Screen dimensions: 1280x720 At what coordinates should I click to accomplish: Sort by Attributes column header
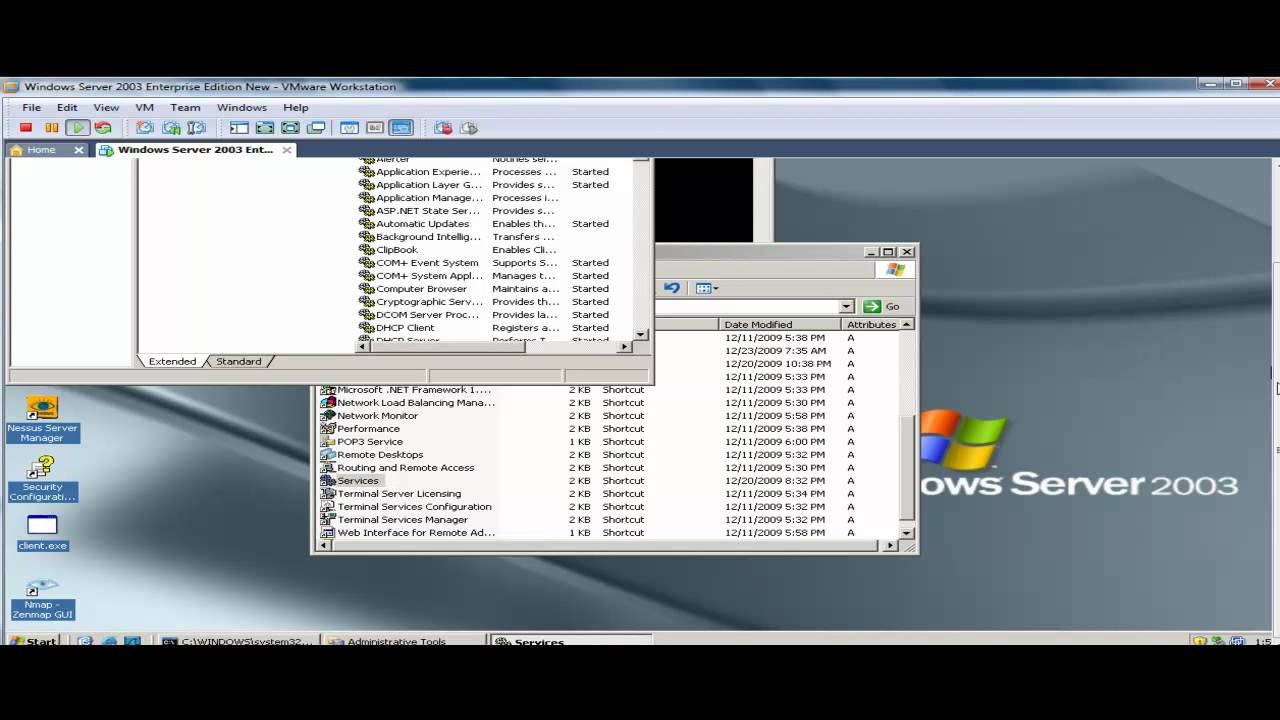[872, 324]
